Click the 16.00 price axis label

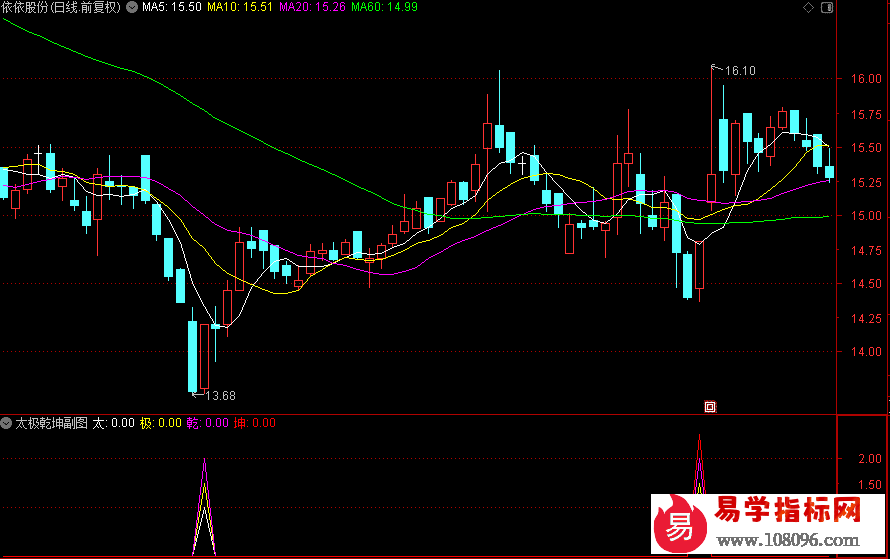point(866,79)
